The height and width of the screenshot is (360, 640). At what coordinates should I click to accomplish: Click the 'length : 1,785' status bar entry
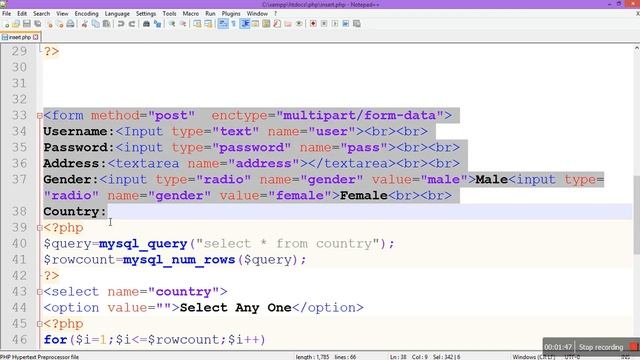pos(312,357)
